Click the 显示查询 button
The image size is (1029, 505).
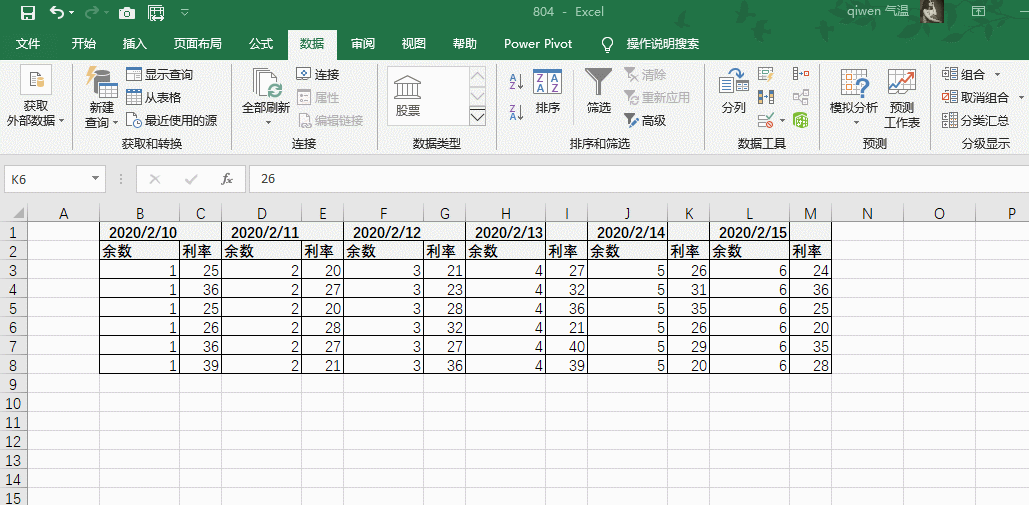tap(160, 74)
